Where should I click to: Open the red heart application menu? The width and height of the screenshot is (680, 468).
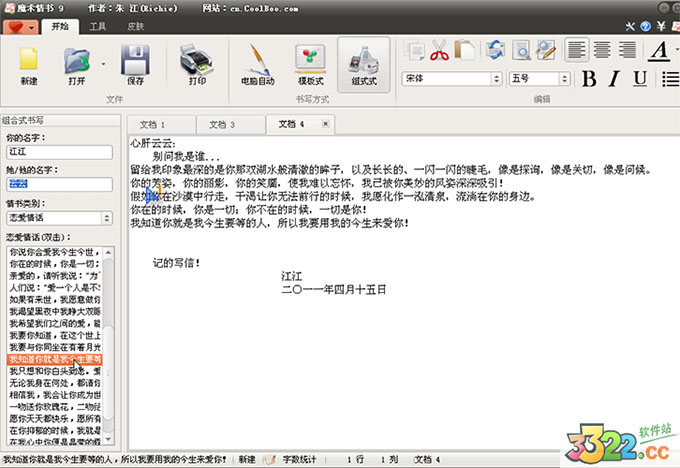coord(20,27)
